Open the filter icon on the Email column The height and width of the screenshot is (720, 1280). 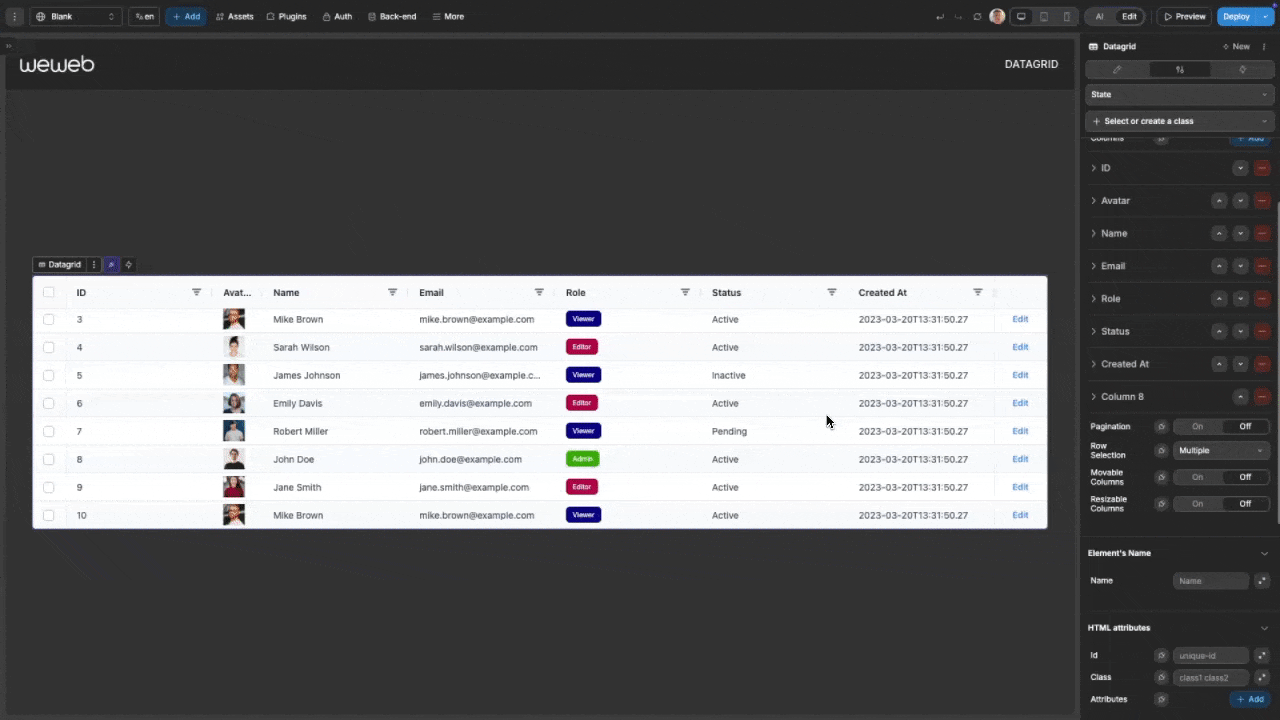point(539,292)
